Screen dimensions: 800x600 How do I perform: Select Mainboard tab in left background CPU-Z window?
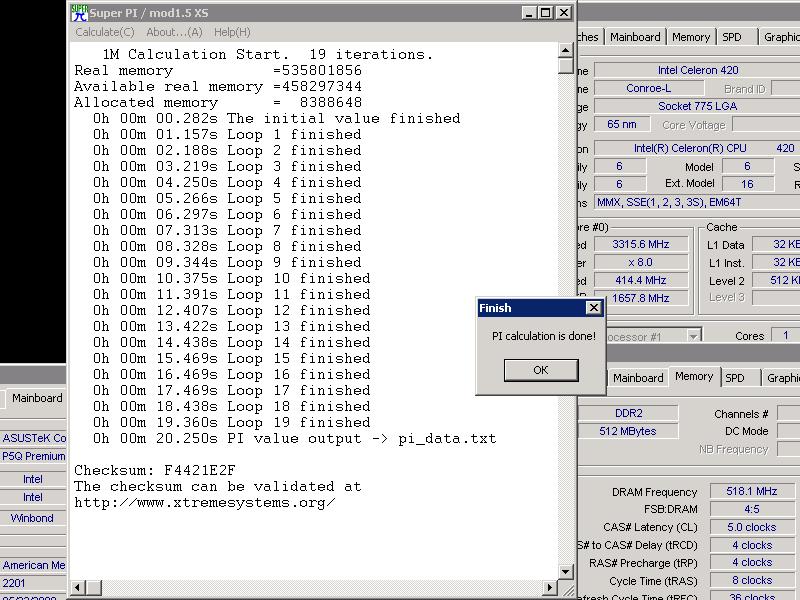coord(37,398)
